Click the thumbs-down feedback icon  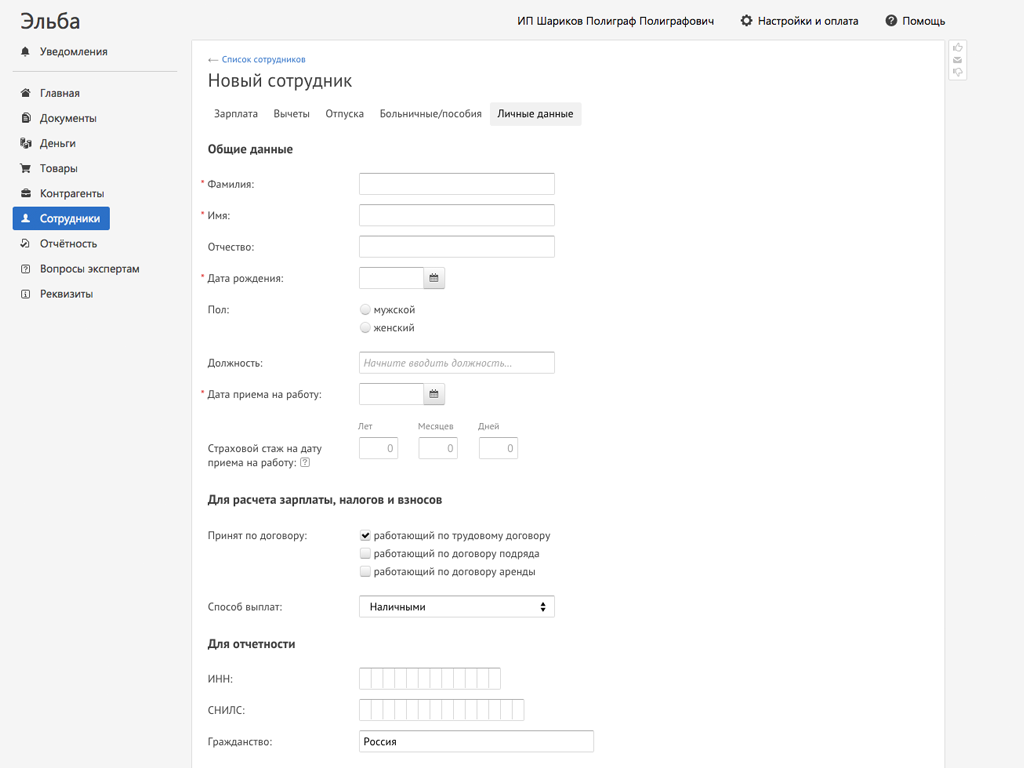pos(957,72)
